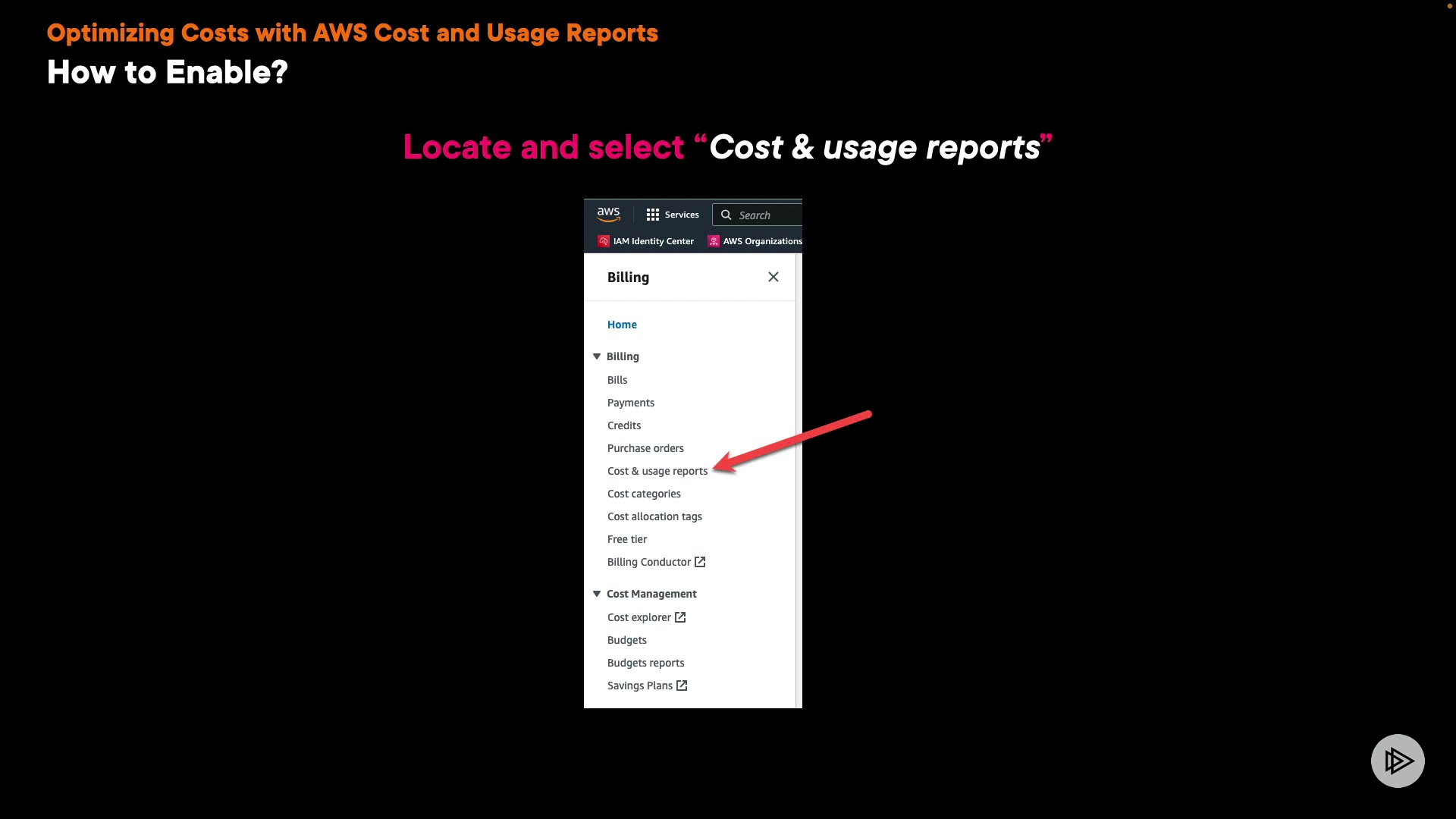The image size is (1456, 819).
Task: Select Cost allocation tags
Action: click(654, 516)
